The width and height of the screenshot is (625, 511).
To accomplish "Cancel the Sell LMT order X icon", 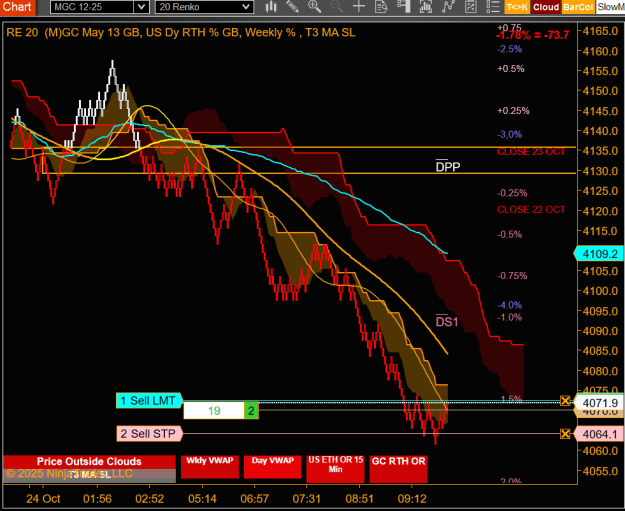I will click(565, 401).
